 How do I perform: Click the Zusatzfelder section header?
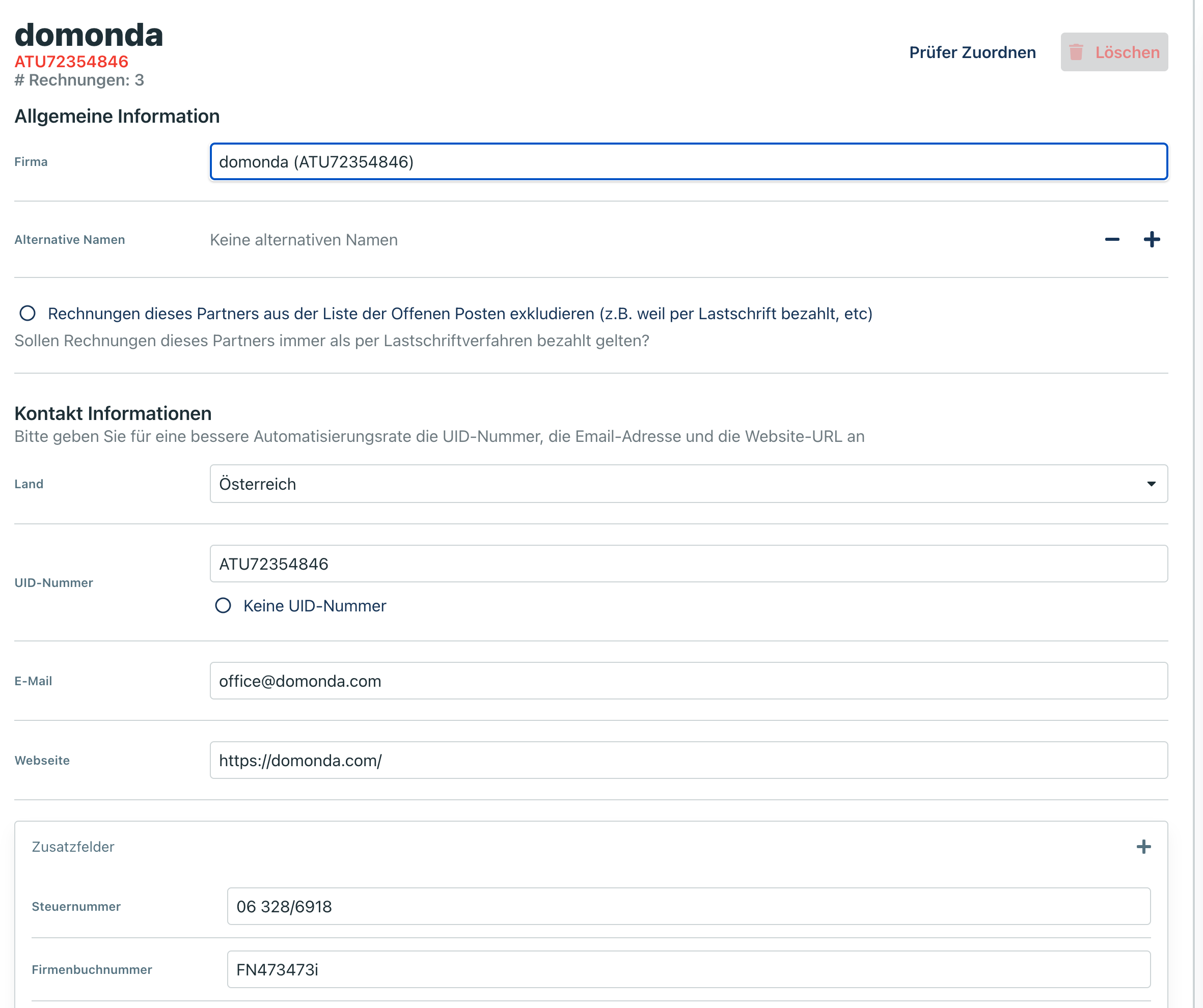73,847
